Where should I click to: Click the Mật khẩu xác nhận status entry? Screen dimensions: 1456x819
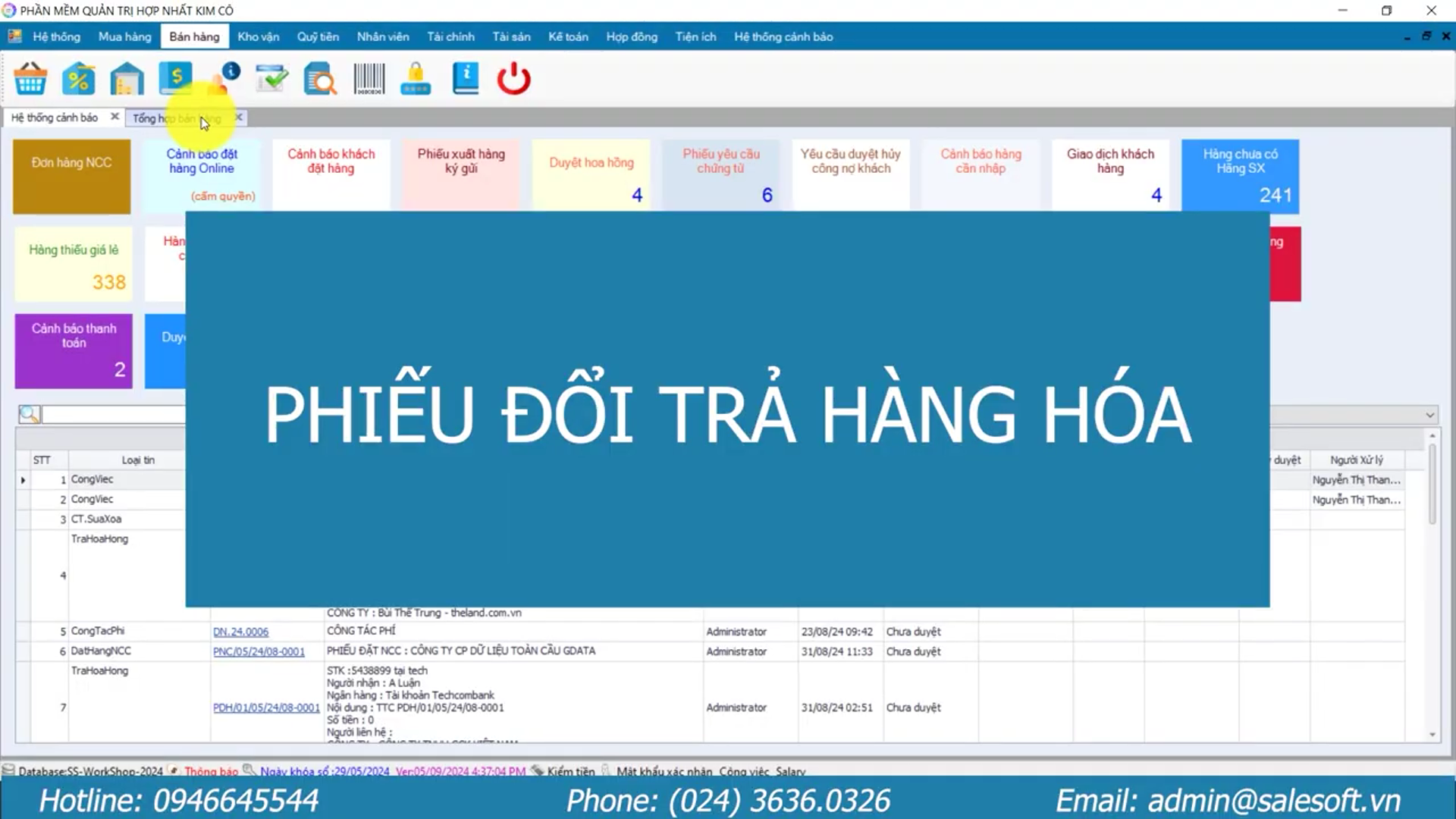click(x=664, y=771)
